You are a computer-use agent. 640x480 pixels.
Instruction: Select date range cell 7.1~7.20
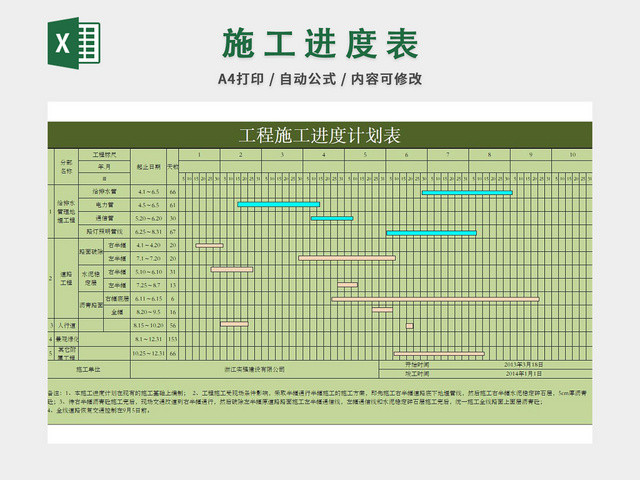pyautogui.click(x=149, y=258)
